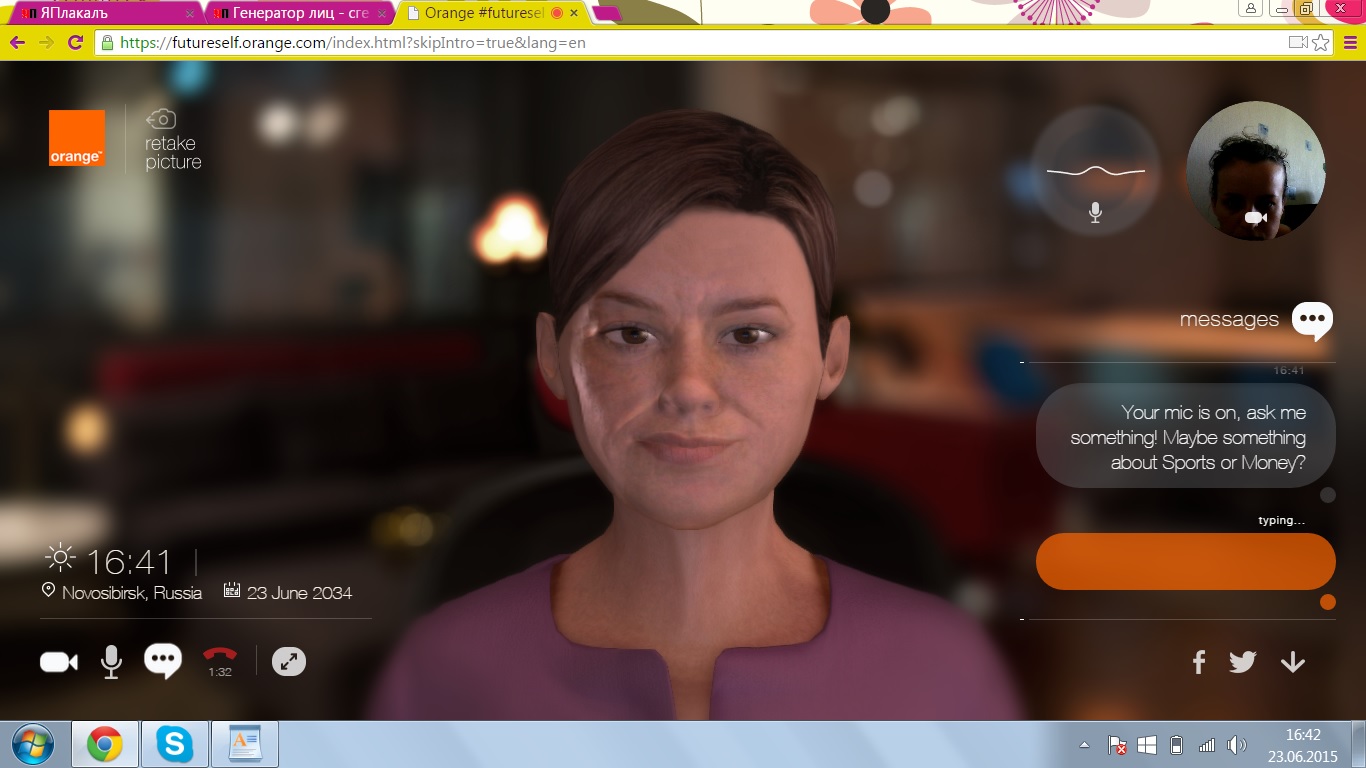1366x768 pixels.
Task: Bookmark page with the star icon
Action: coord(1321,43)
